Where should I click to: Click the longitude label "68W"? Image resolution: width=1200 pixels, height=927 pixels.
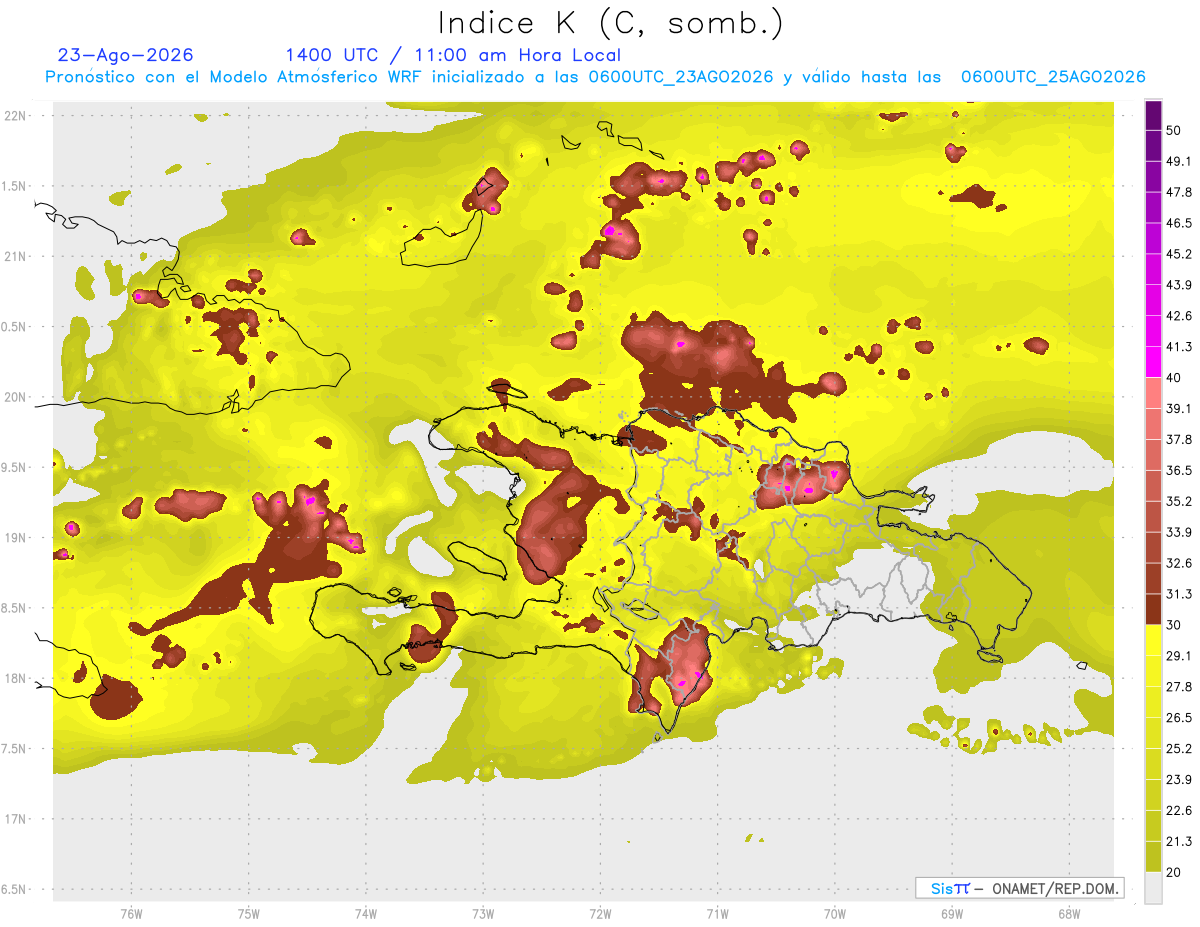[x=1069, y=914]
